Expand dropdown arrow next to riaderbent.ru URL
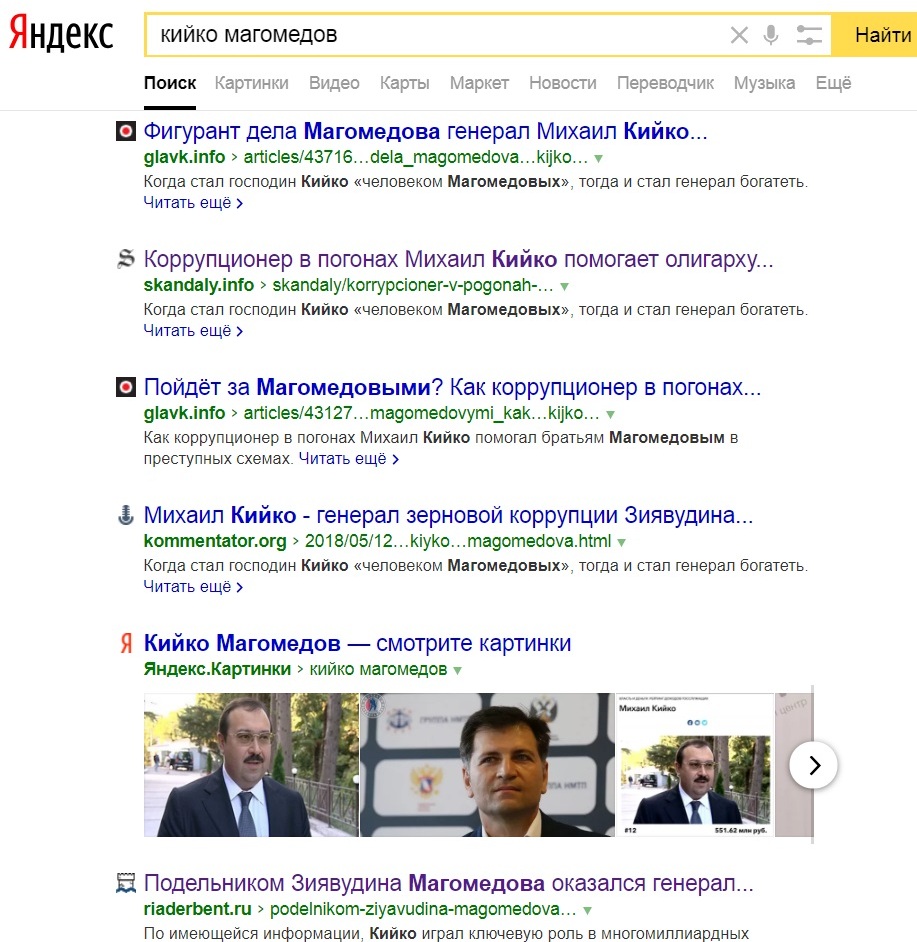The image size is (917, 942). [588, 911]
